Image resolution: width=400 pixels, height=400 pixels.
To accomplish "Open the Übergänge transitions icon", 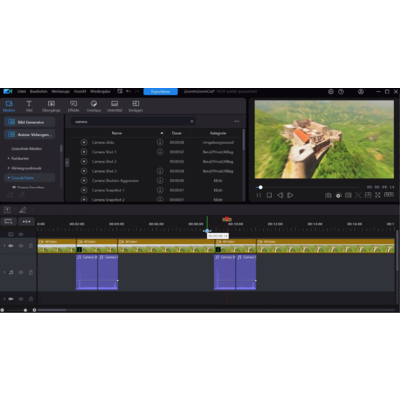I will pos(51,106).
